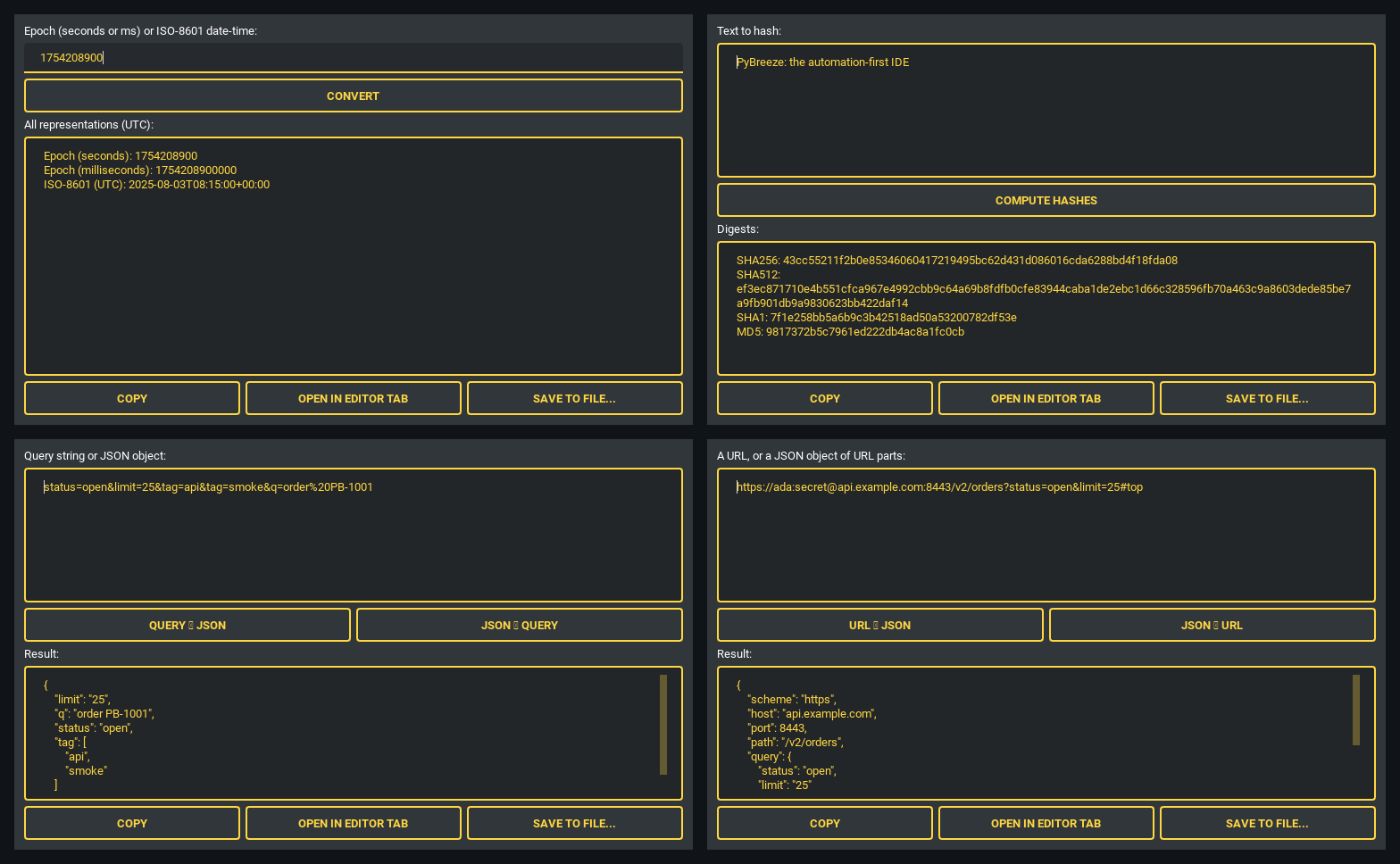Image resolution: width=1400 pixels, height=864 pixels.
Task: Open URL result in editor tab
Action: (x=1046, y=823)
